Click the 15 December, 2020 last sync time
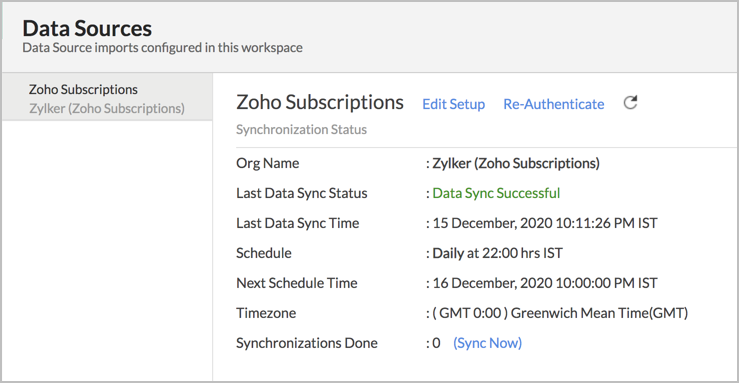This screenshot has width=739, height=383. pyautogui.click(x=545, y=223)
